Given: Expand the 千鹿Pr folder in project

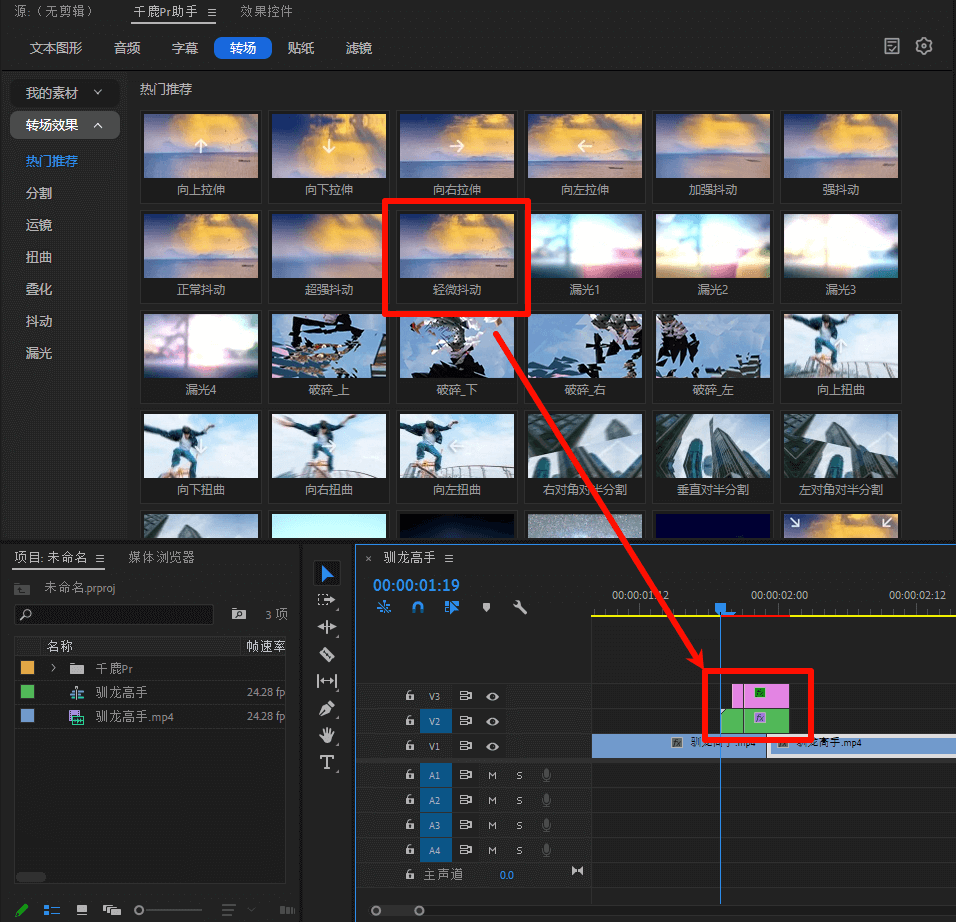Looking at the screenshot, I should (53, 668).
